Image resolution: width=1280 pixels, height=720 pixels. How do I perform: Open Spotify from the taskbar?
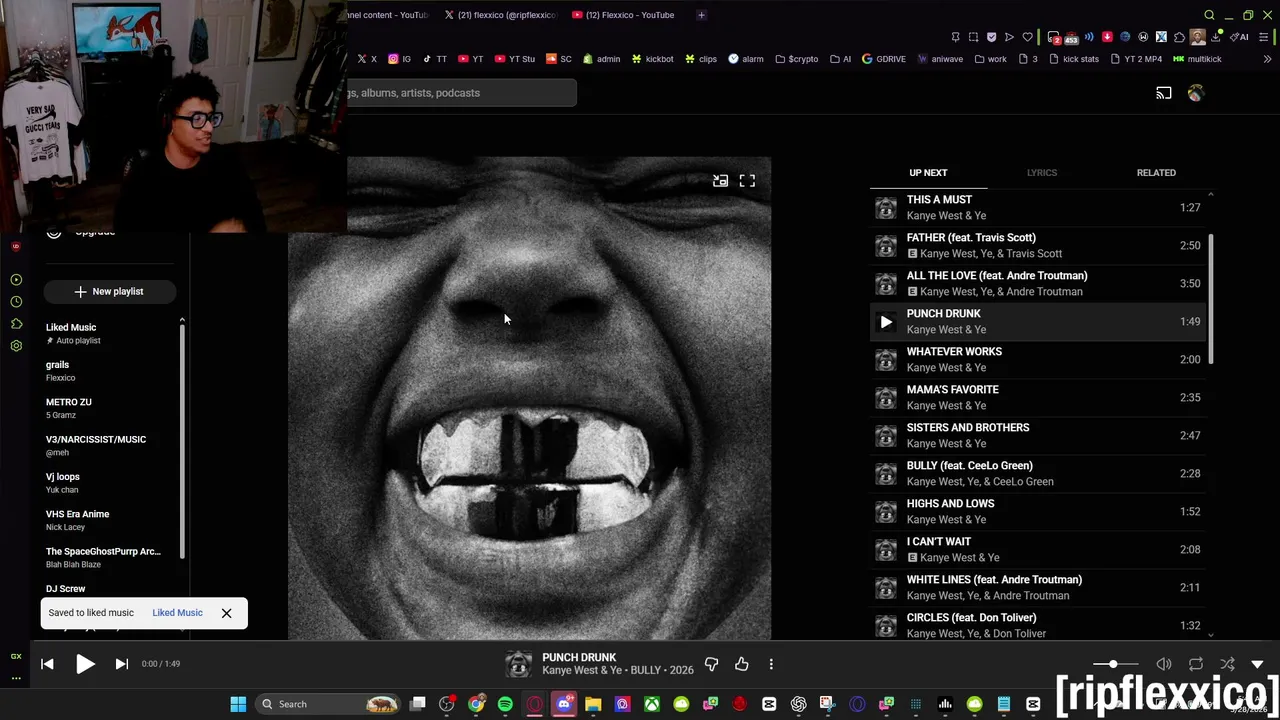pos(505,704)
